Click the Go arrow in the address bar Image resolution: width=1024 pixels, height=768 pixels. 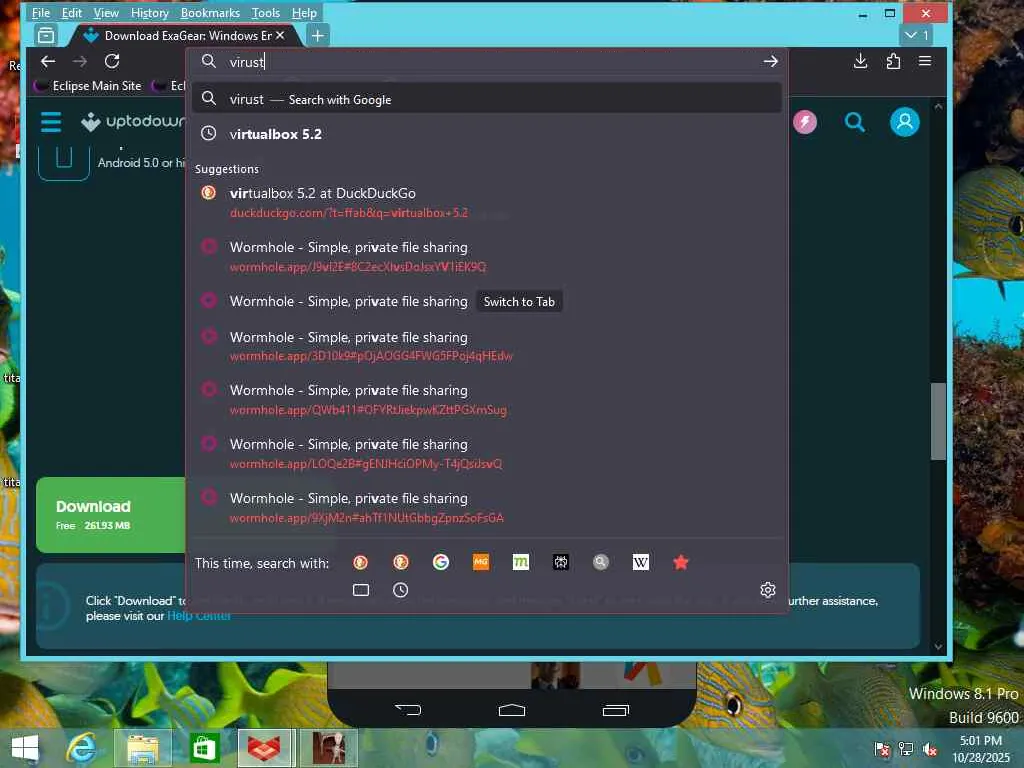[x=771, y=61]
